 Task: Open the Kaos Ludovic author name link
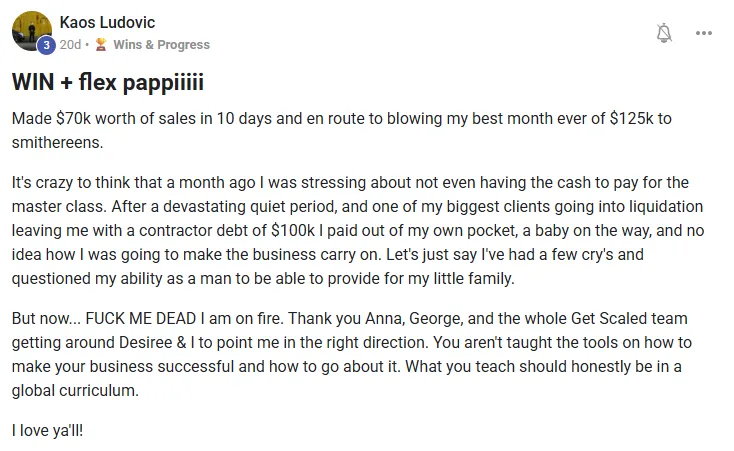click(107, 22)
